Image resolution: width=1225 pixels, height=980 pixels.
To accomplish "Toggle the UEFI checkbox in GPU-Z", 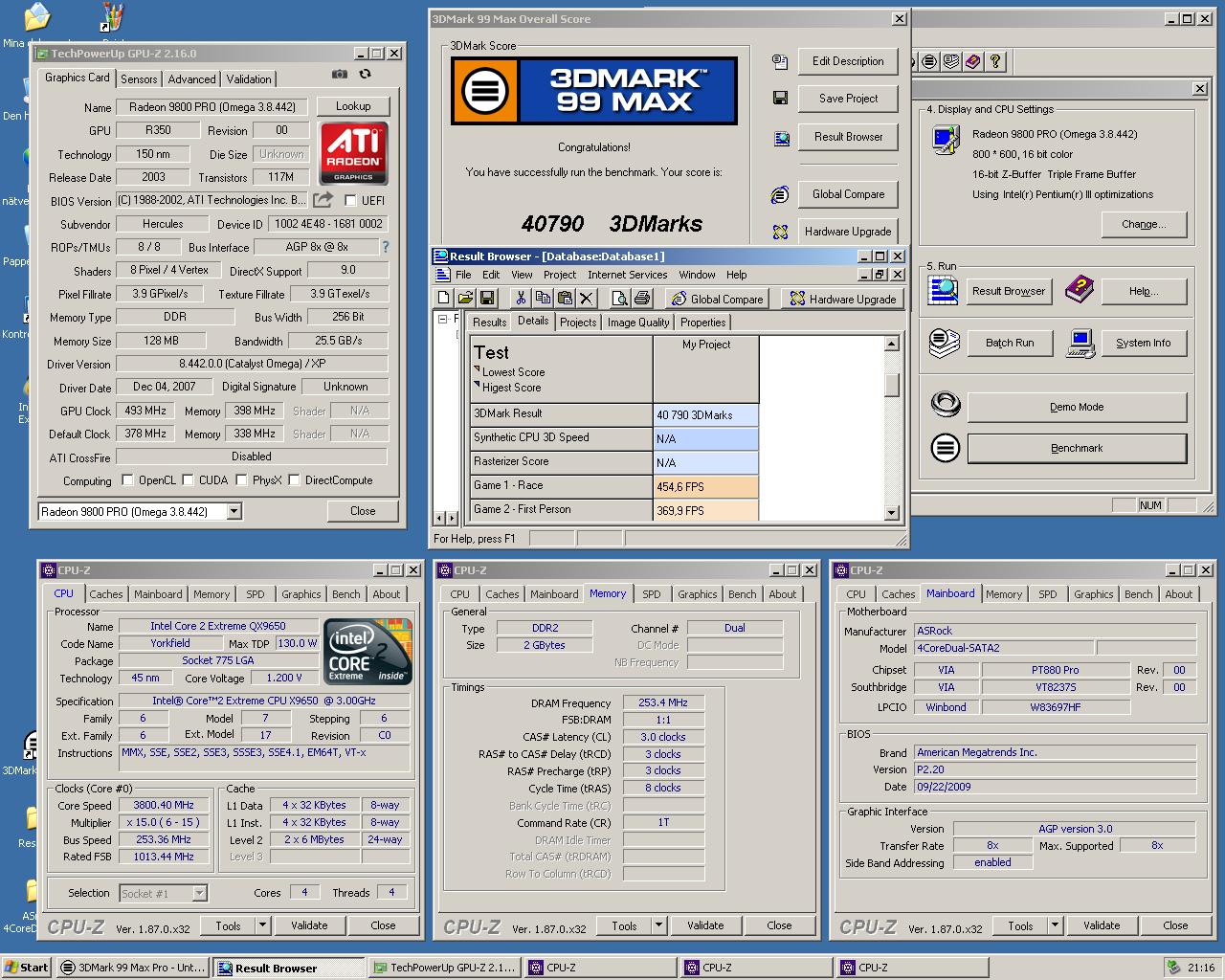I will pyautogui.click(x=350, y=200).
